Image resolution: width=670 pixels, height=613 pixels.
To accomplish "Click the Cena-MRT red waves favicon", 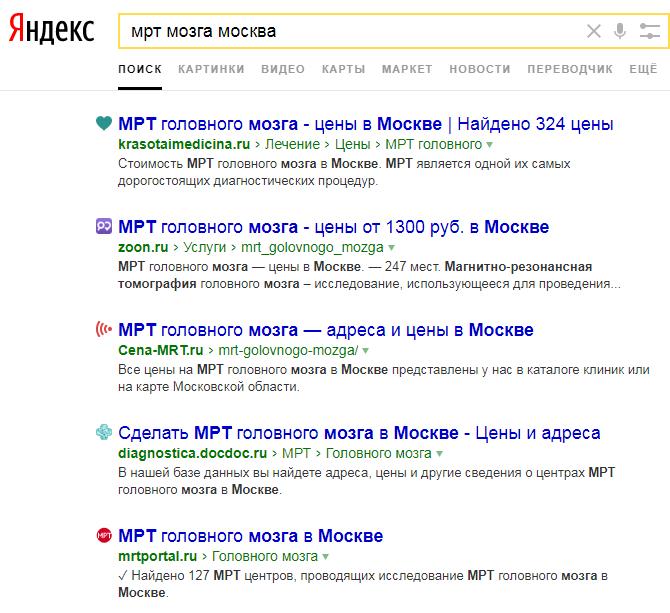I will [104, 329].
